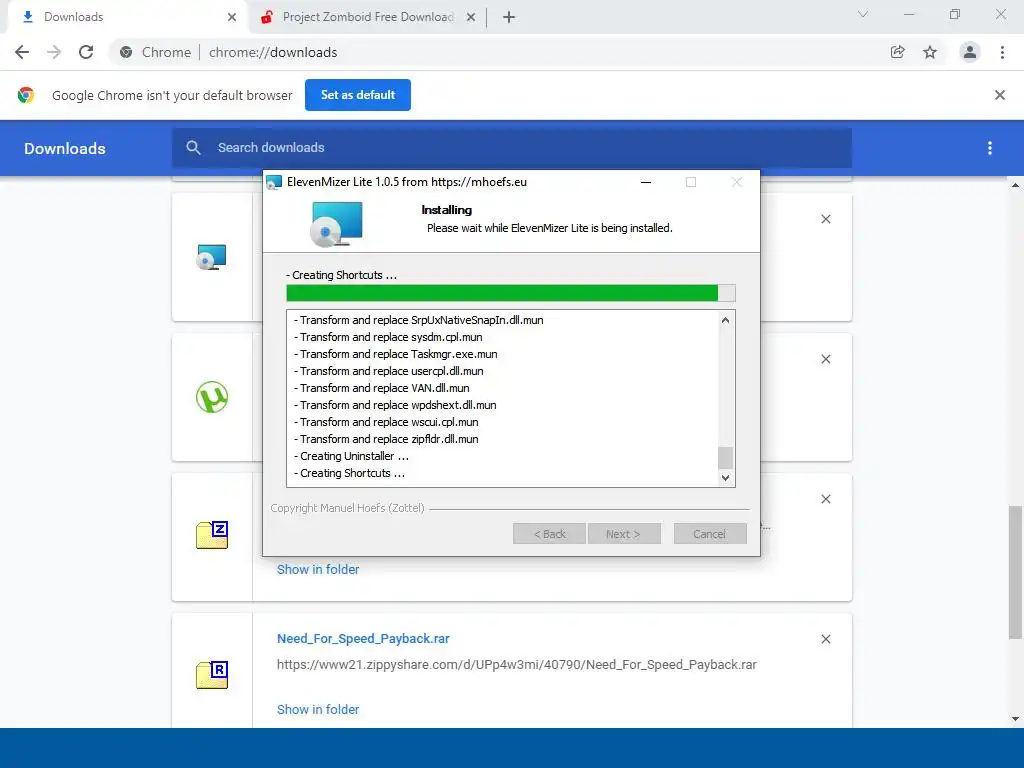Click the uTorrent file icon
1024x768 pixels.
click(x=212, y=397)
